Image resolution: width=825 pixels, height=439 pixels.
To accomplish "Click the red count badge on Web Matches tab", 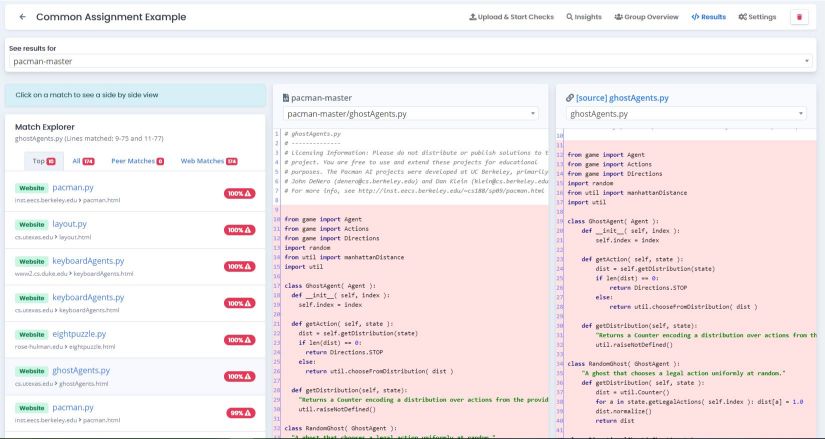I will [x=232, y=162].
